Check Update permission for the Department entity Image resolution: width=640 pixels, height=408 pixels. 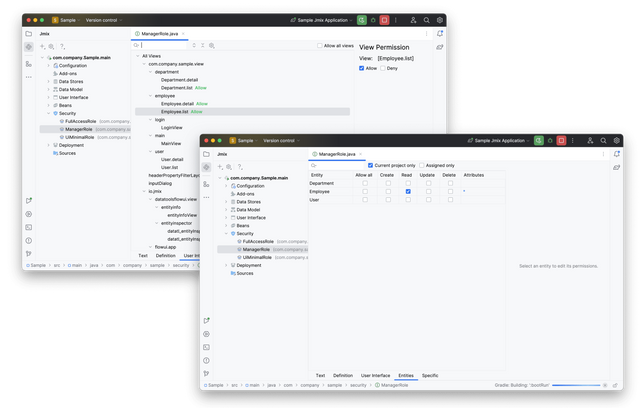tap(428, 183)
